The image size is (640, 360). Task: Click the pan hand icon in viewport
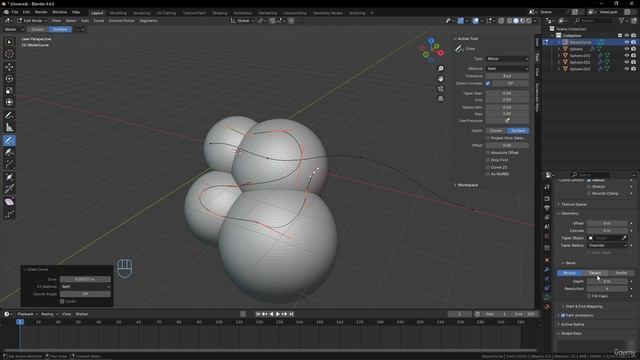(x=440, y=78)
